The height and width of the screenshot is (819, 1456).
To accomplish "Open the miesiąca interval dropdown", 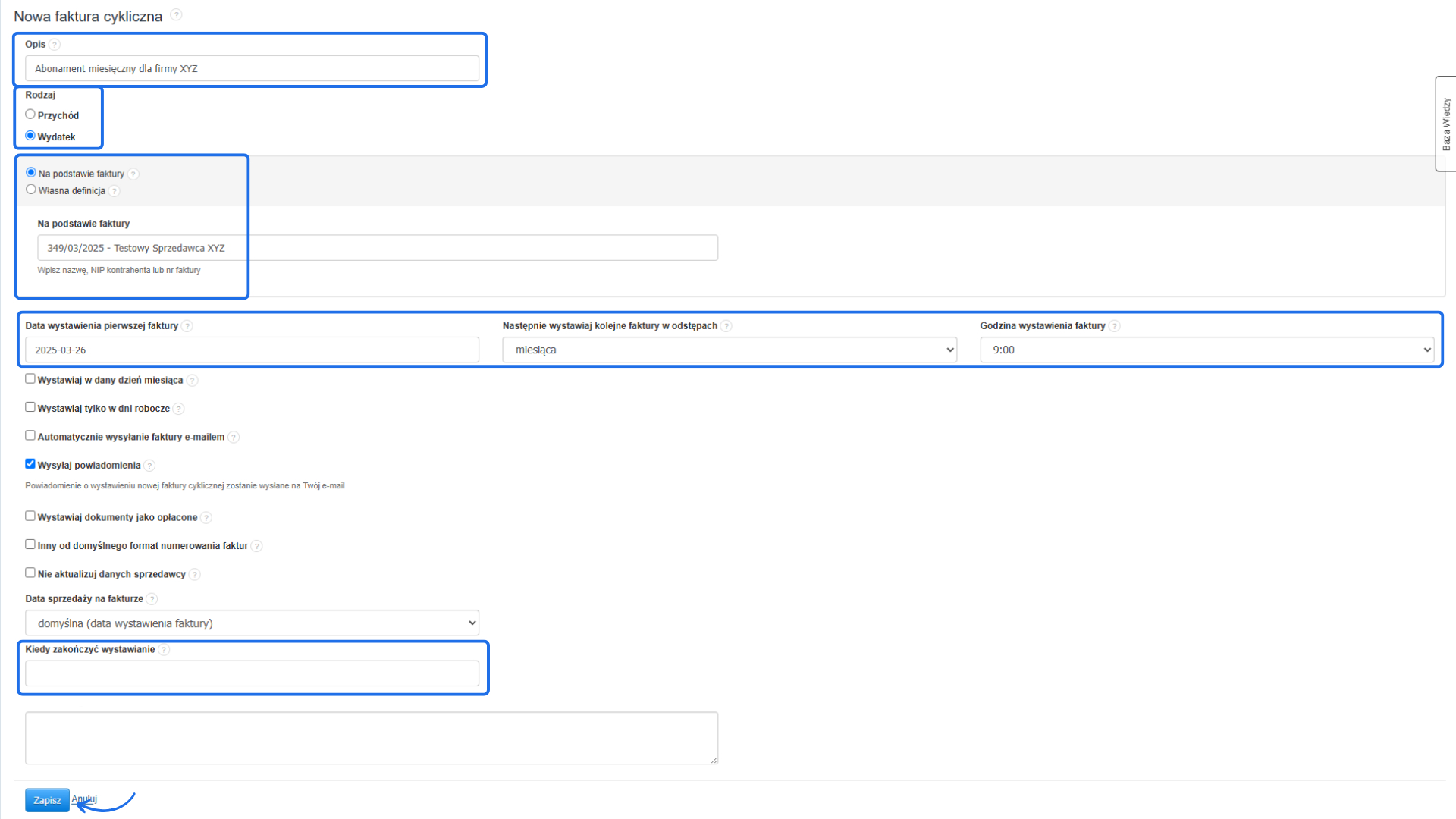I will pos(729,350).
